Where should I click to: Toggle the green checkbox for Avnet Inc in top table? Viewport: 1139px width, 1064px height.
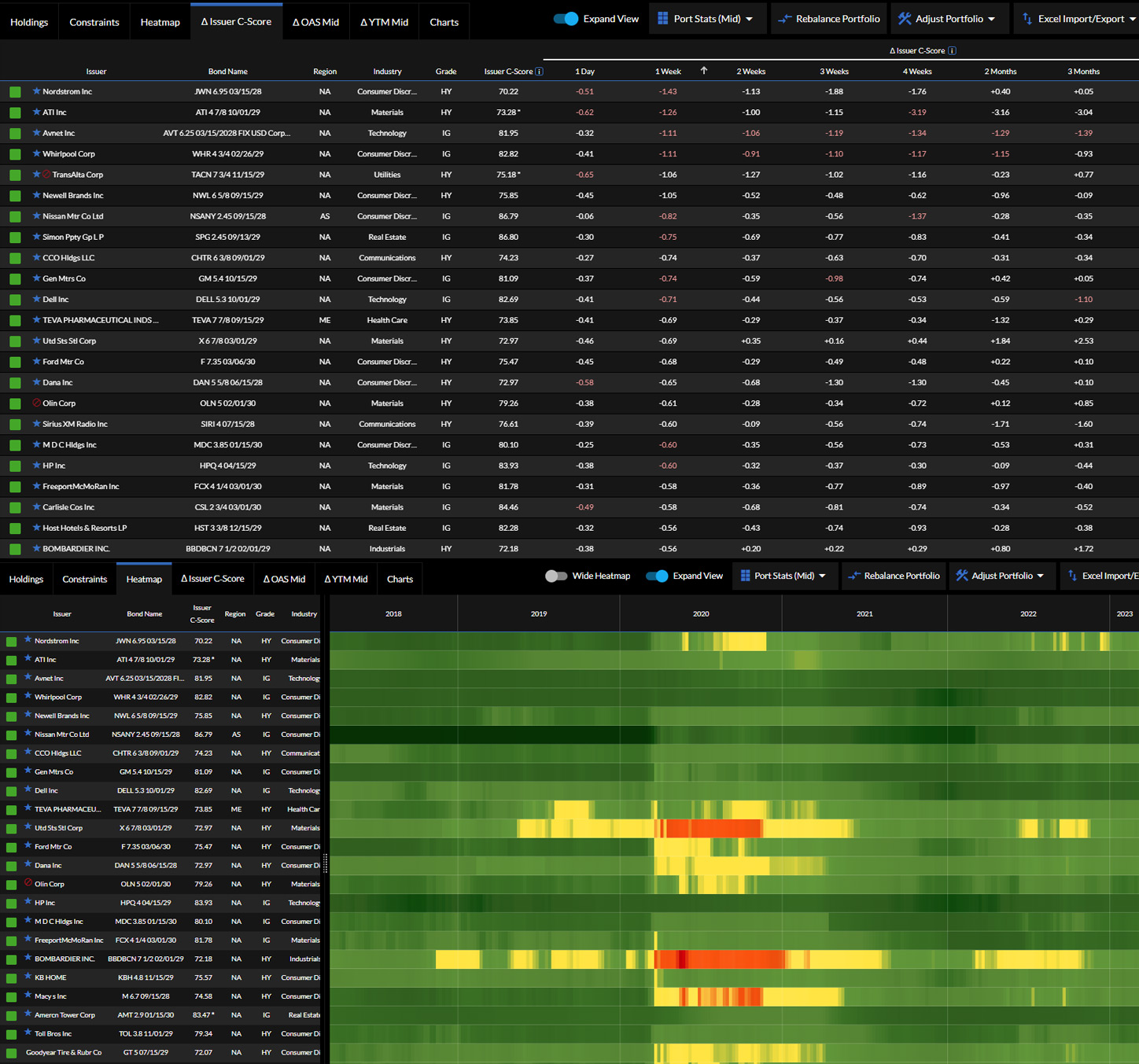tap(15, 134)
